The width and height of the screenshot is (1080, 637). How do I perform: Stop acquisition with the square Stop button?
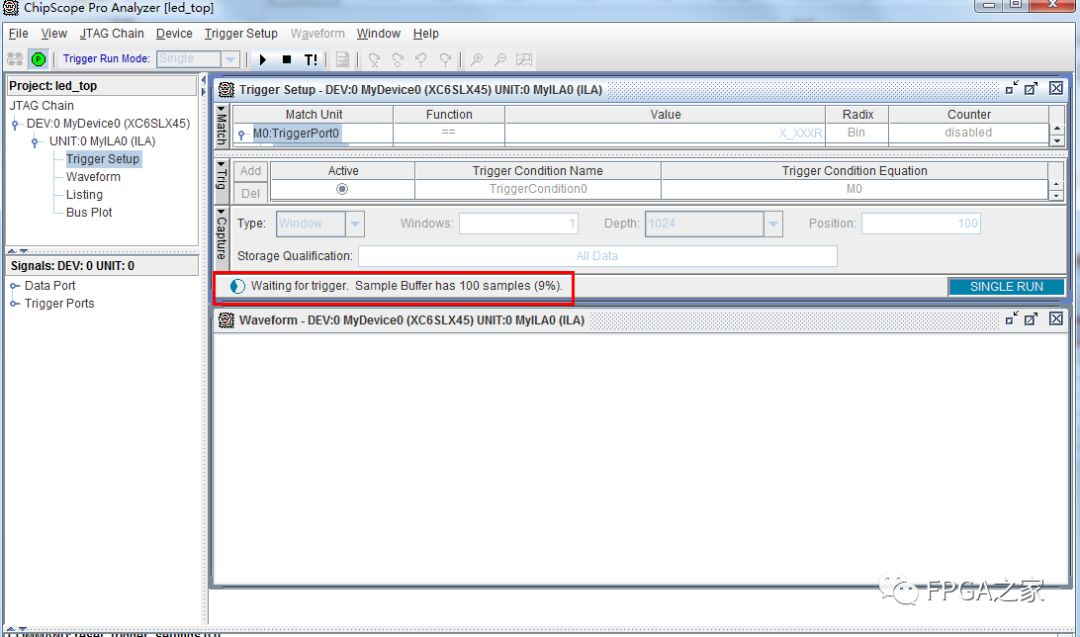coord(287,60)
